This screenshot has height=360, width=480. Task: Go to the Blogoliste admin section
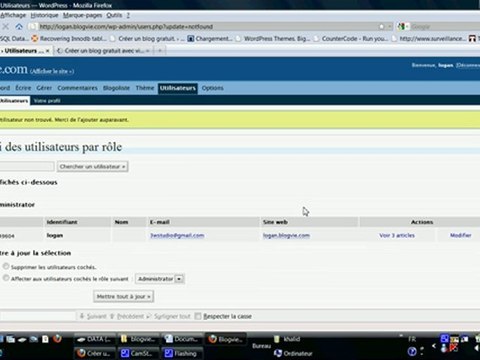point(116,88)
